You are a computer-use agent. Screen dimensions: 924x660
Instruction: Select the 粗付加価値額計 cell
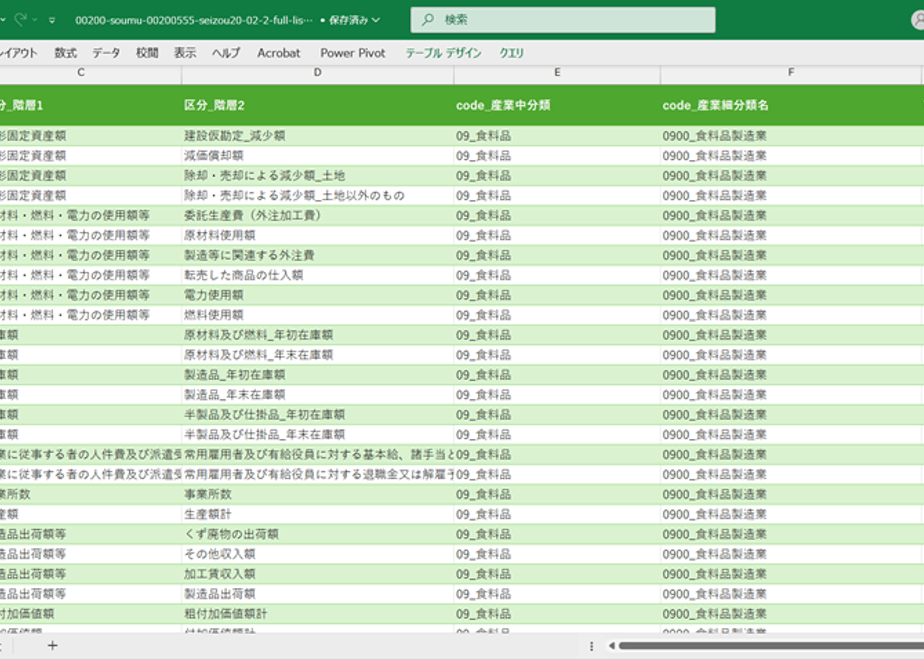click(318, 614)
